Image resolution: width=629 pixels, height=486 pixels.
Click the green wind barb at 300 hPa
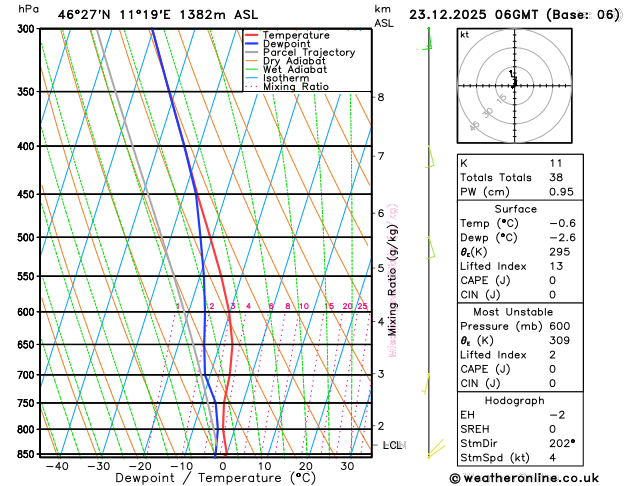coord(428,39)
